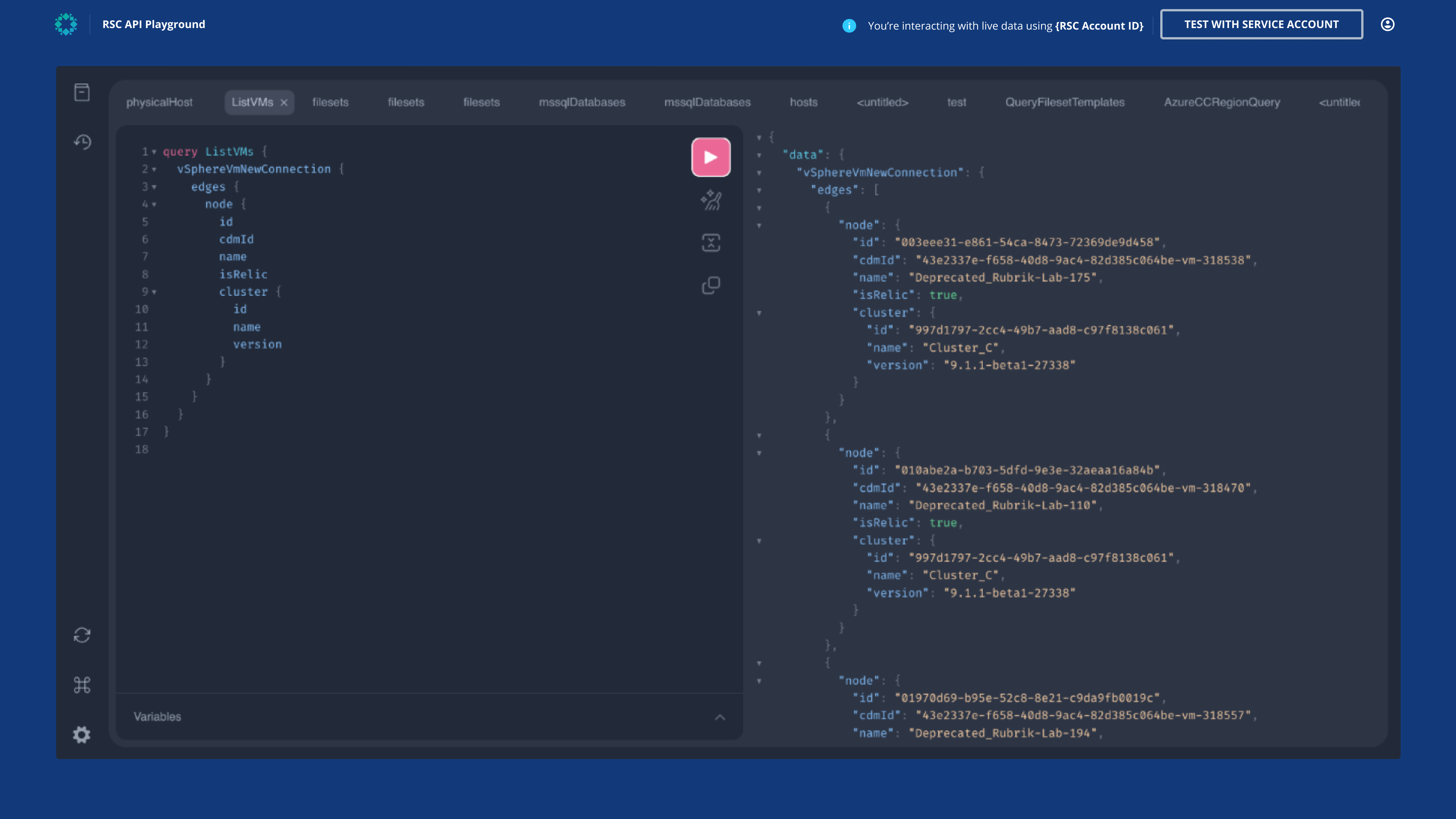Image resolution: width=1456 pixels, height=819 pixels.
Task: Click the merge fragments icon
Action: point(711,243)
